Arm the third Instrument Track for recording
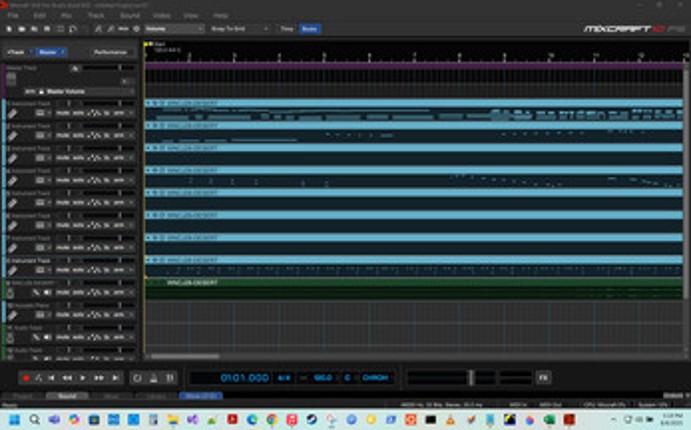 (x=120, y=160)
